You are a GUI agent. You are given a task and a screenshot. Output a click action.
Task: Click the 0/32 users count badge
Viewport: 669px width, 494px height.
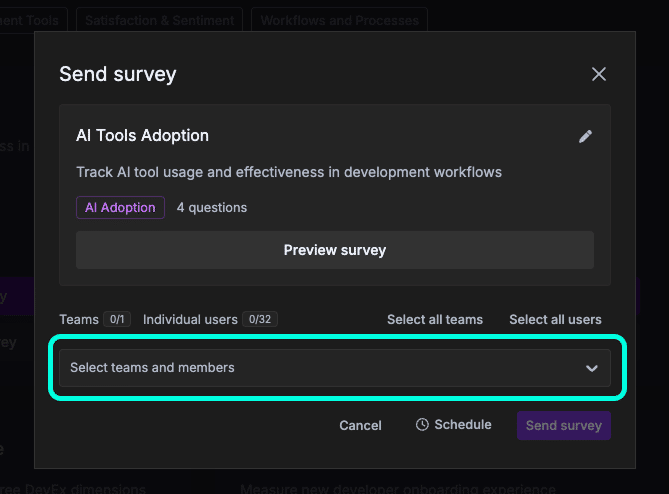point(260,320)
